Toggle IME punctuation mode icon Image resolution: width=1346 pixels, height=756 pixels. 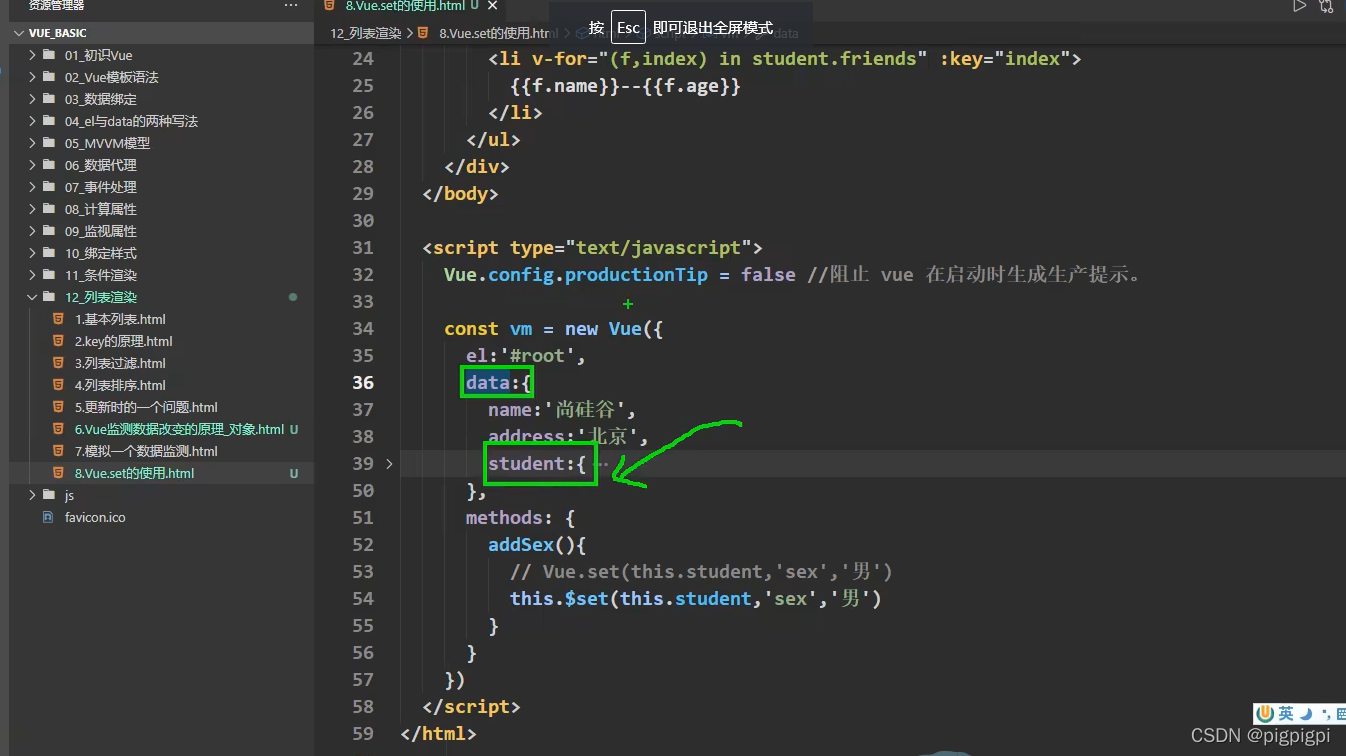point(1326,714)
